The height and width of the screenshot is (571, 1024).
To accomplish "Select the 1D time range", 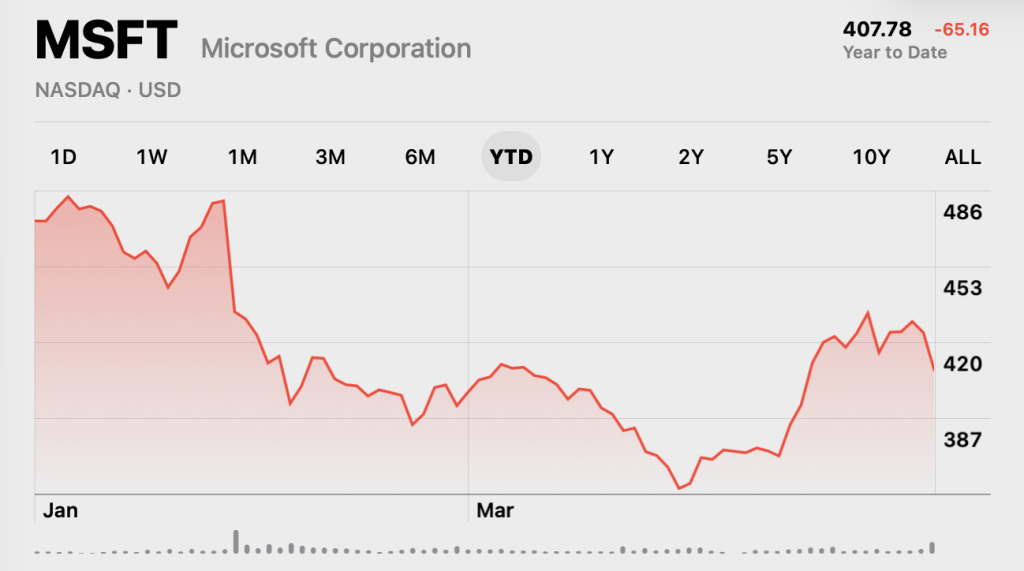I will 63,157.
